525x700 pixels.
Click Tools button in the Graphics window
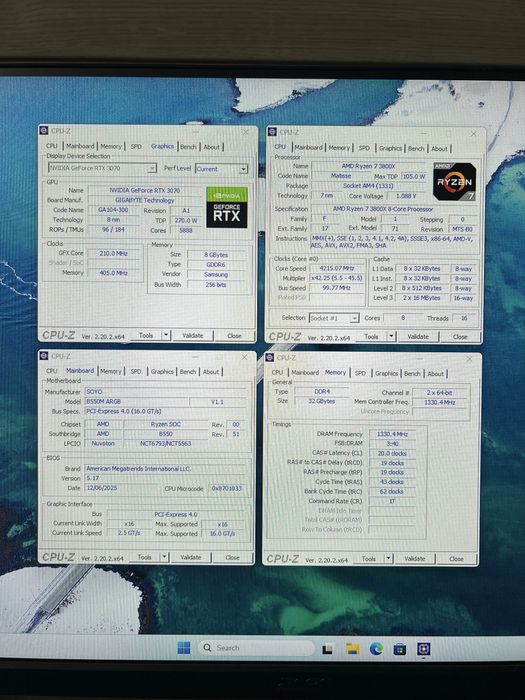pos(146,335)
